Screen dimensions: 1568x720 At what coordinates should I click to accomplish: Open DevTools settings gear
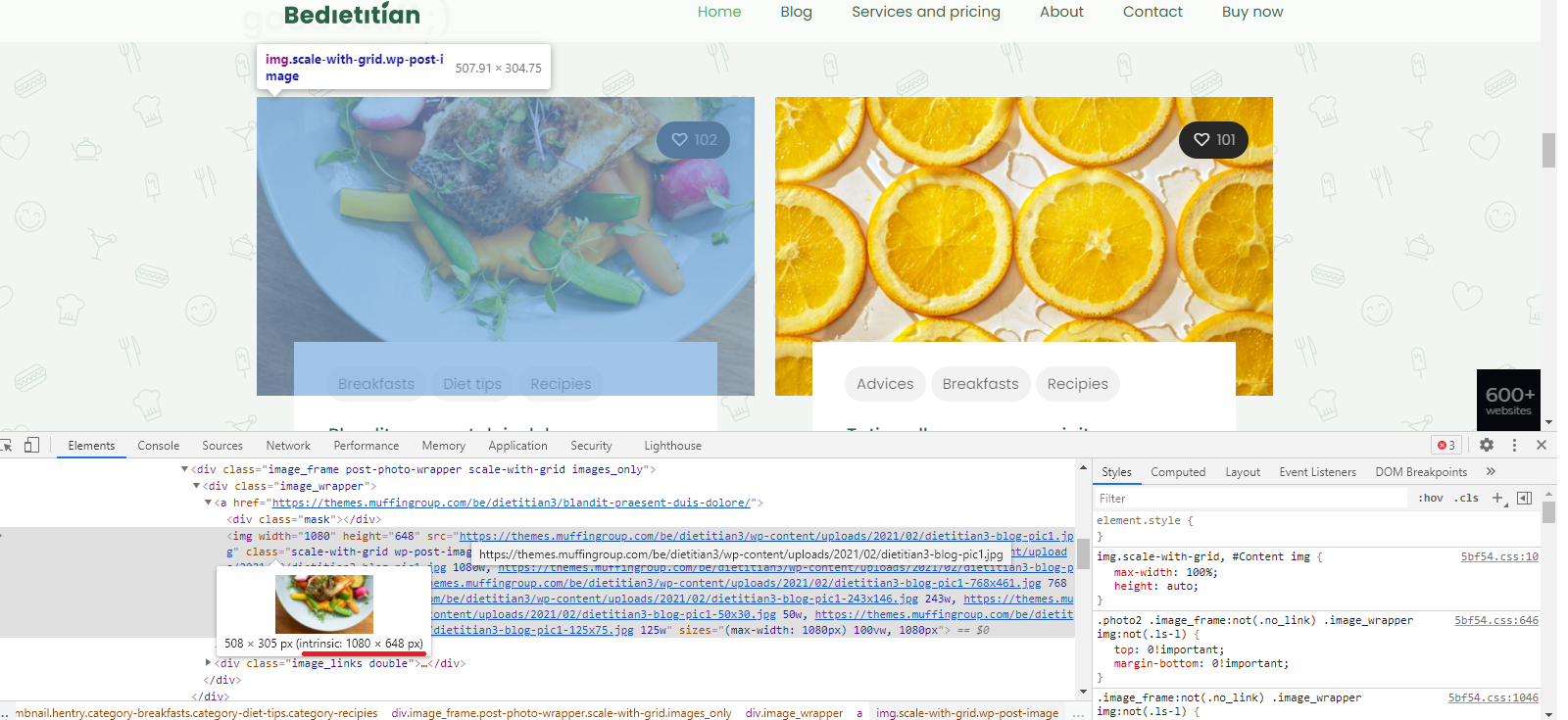(x=1487, y=445)
